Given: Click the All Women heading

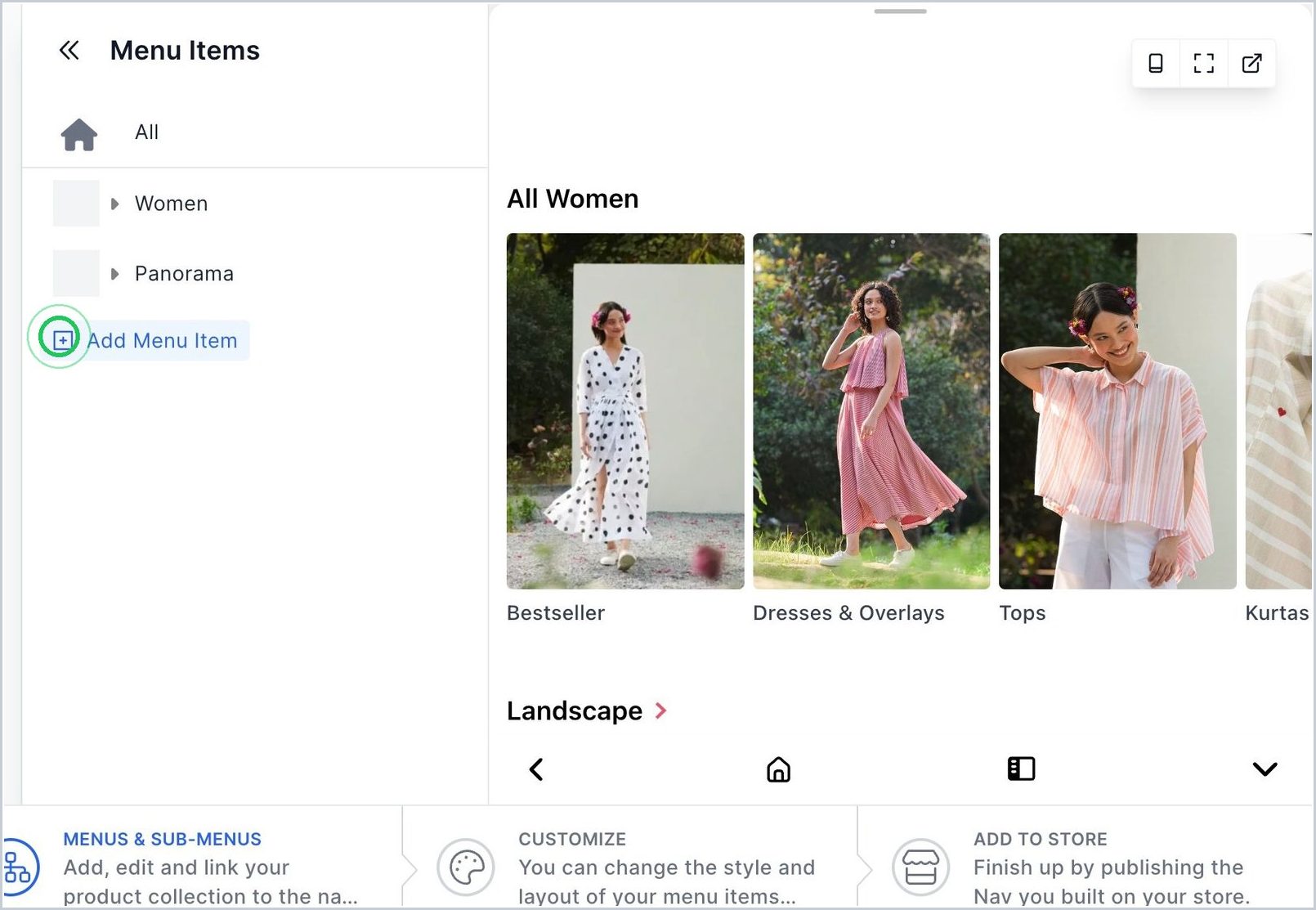Looking at the screenshot, I should [x=572, y=199].
